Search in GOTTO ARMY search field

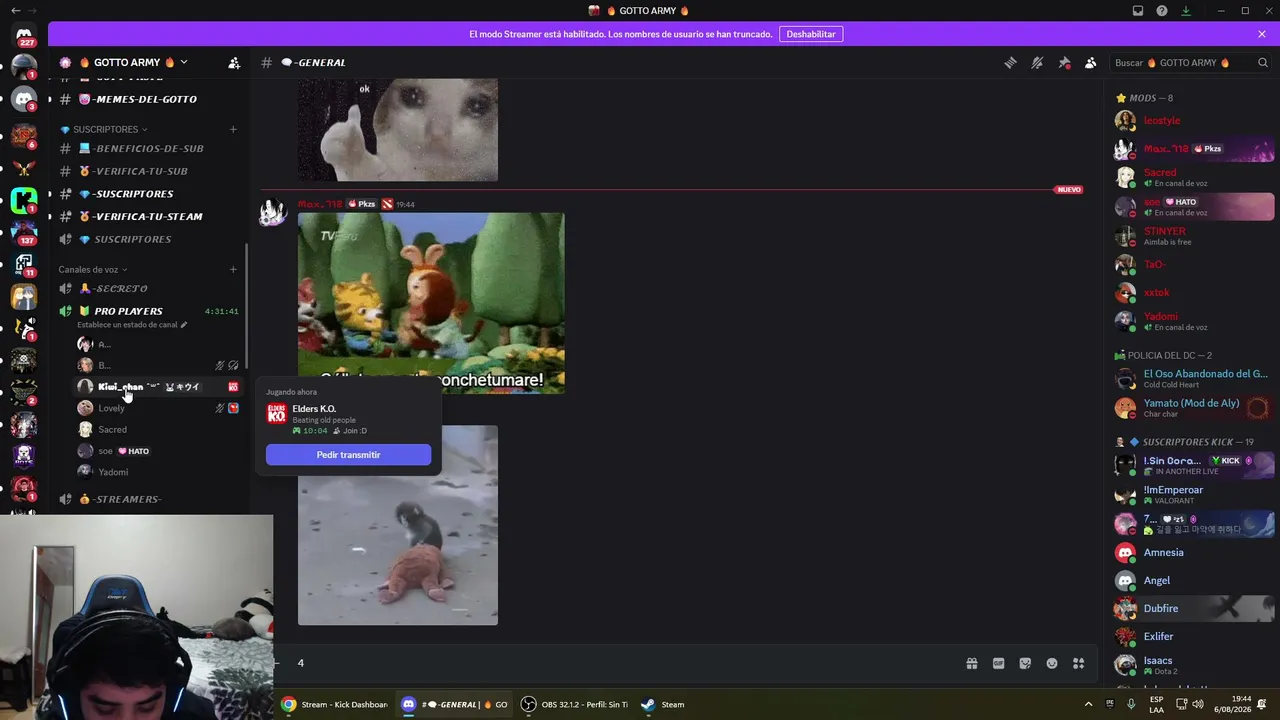[1192, 63]
